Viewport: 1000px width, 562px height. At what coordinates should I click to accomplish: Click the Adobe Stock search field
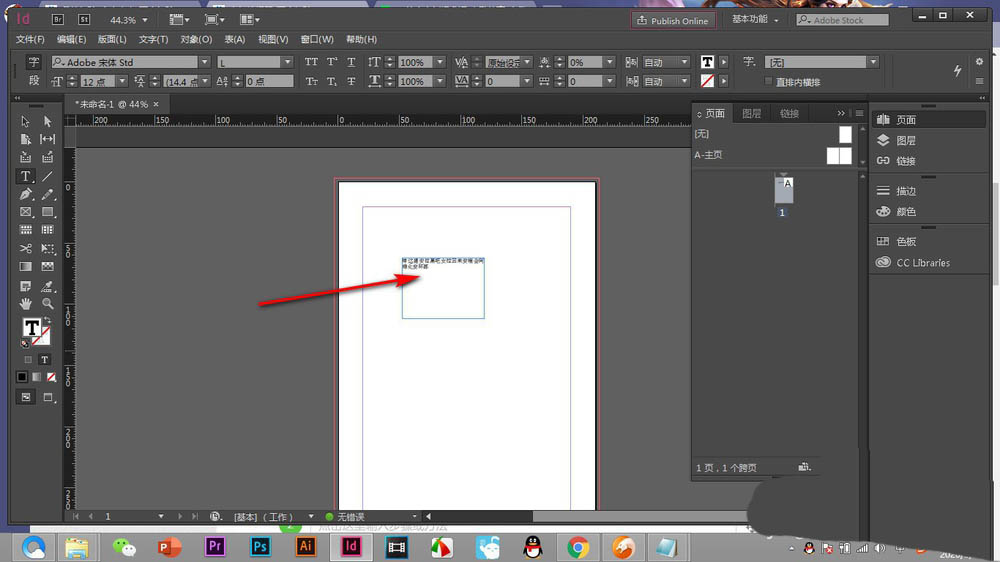[x=843, y=20]
